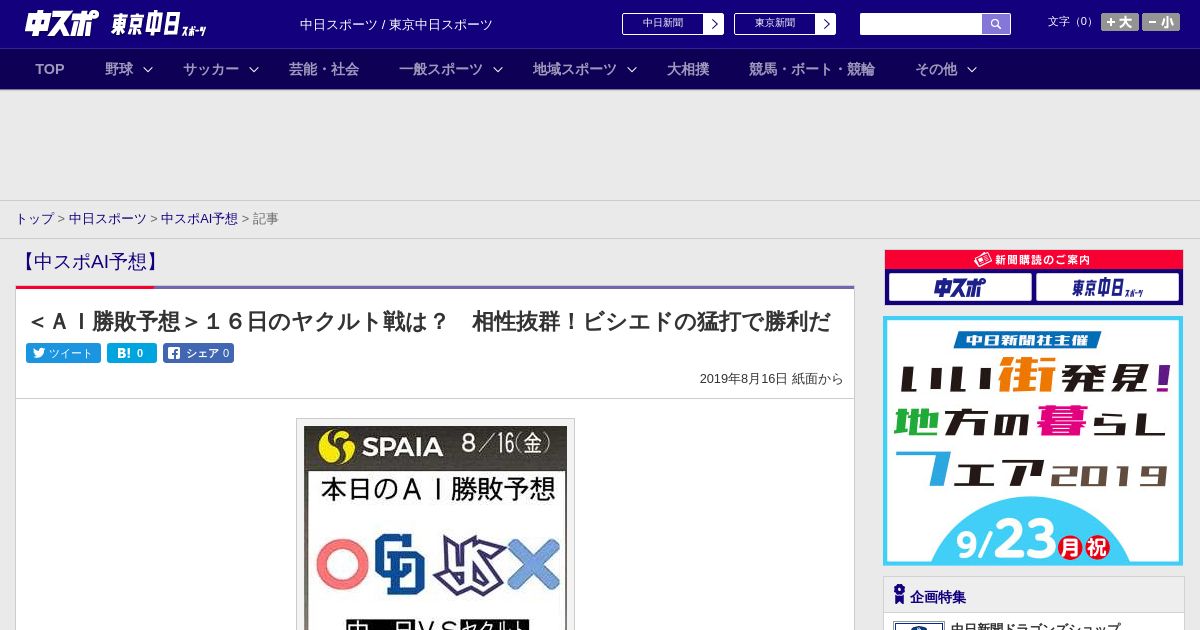Follow the 中スポAI予想 breadcrumb link
The width and height of the screenshot is (1200, 630).
(x=199, y=219)
